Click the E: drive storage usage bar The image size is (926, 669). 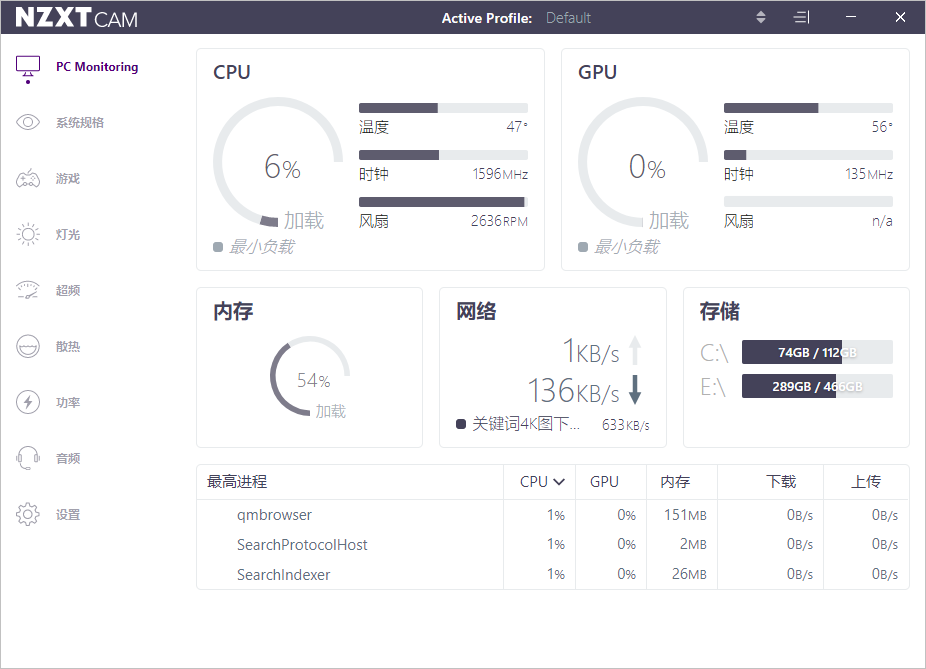coord(816,386)
